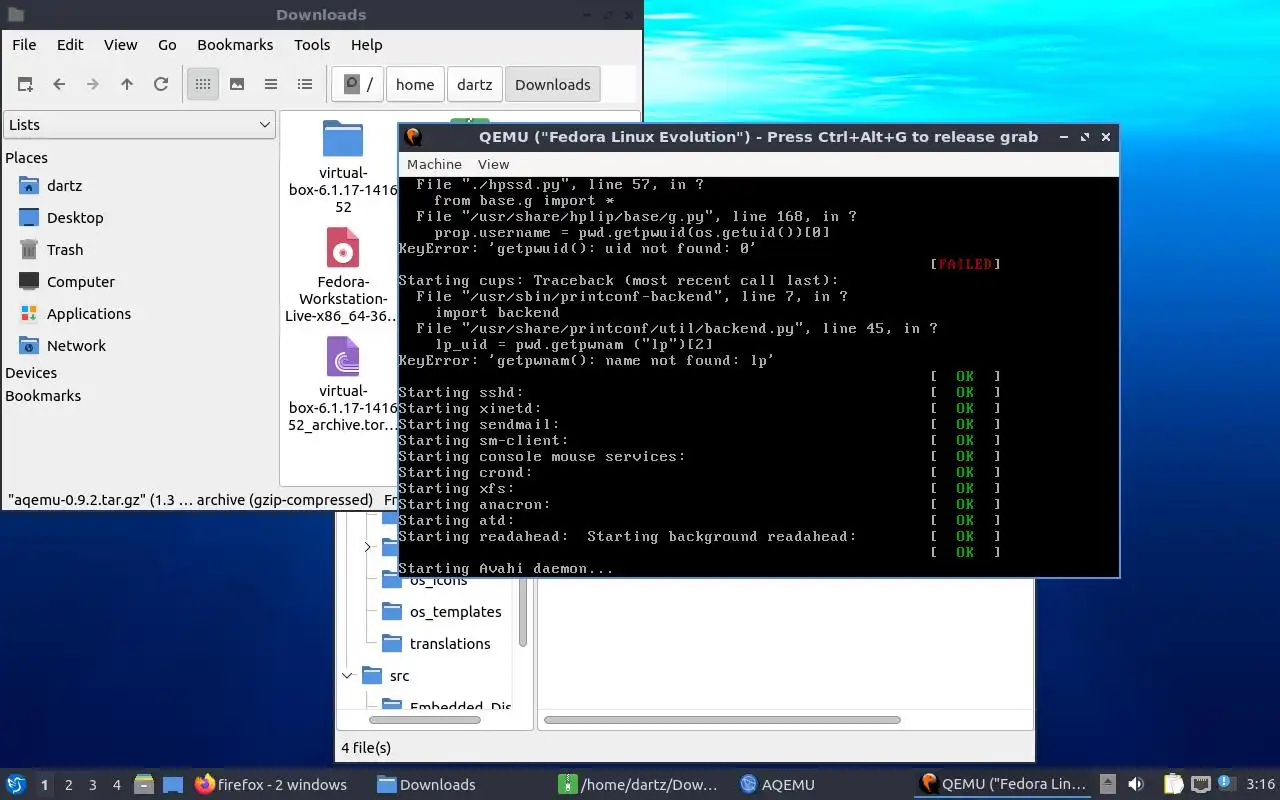Viewport: 1280px width, 800px height.
Task: Open the Tools menu
Action: tap(312, 45)
